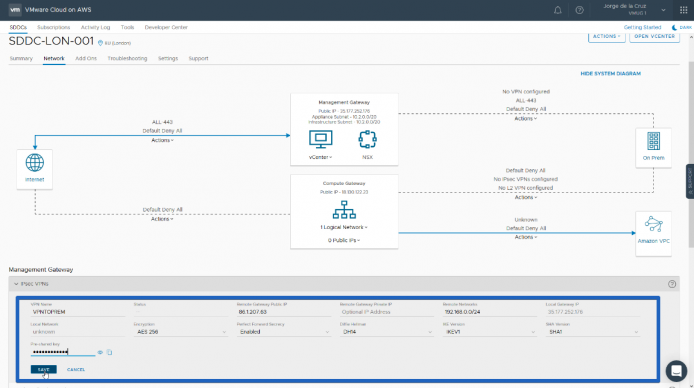
Task: Open the Activity Log menu
Action: coord(95,27)
